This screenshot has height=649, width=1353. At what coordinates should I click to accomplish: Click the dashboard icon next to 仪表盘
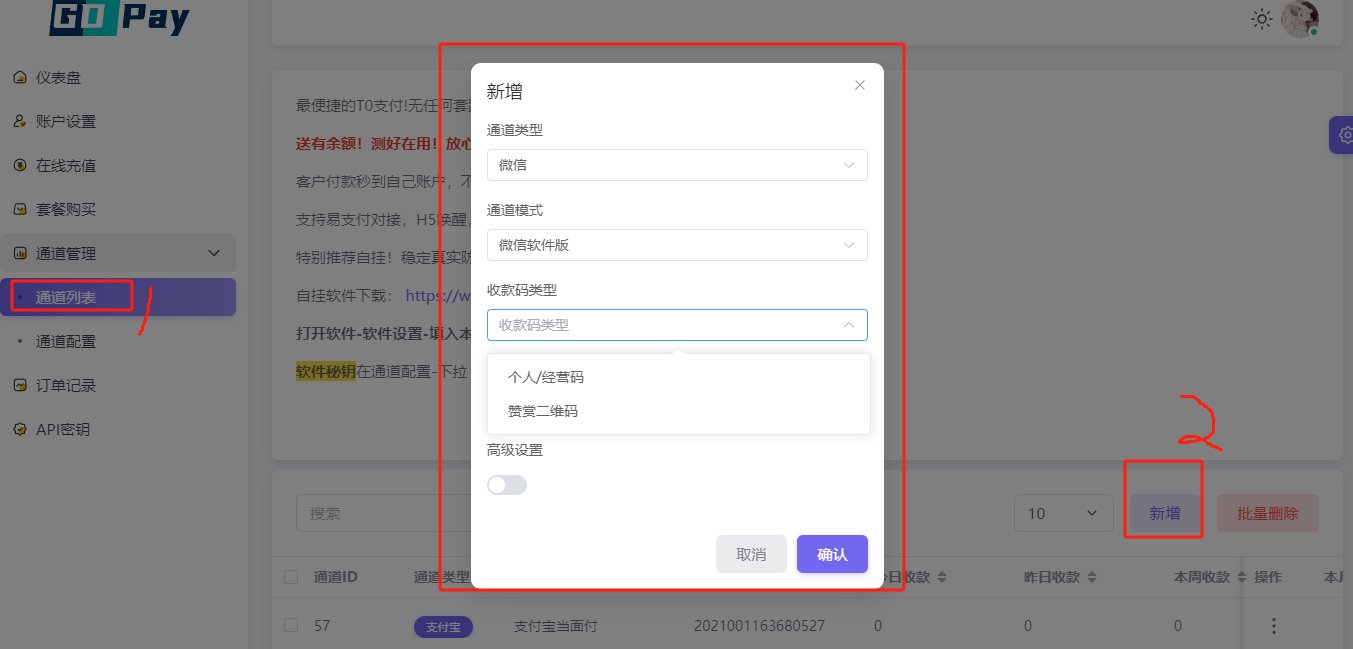[x=19, y=78]
